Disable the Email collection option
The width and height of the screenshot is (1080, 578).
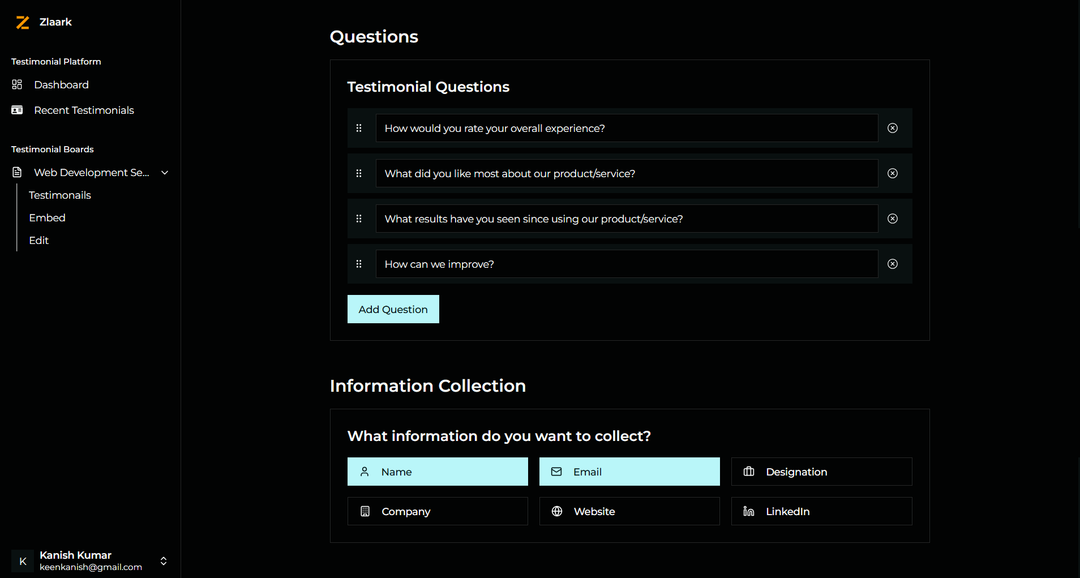(629, 471)
